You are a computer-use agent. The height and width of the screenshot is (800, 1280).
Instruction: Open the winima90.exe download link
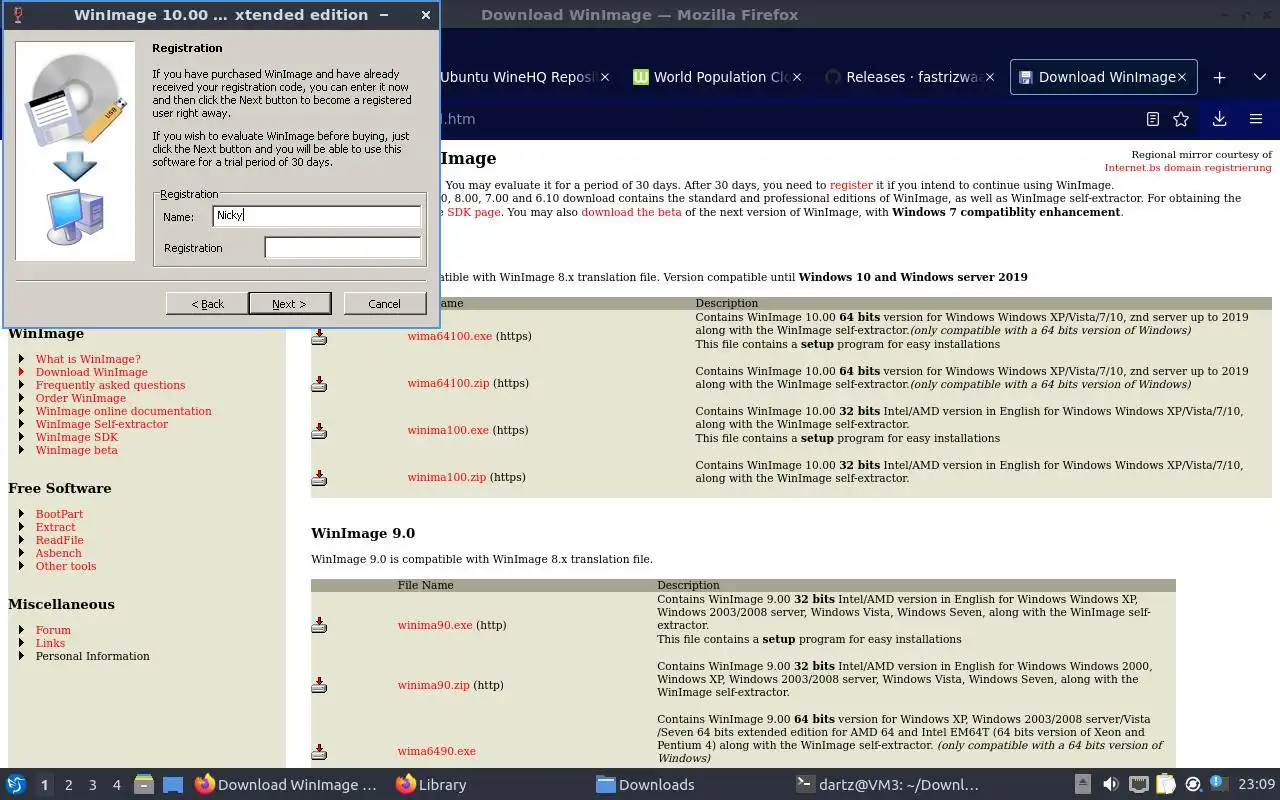click(435, 625)
